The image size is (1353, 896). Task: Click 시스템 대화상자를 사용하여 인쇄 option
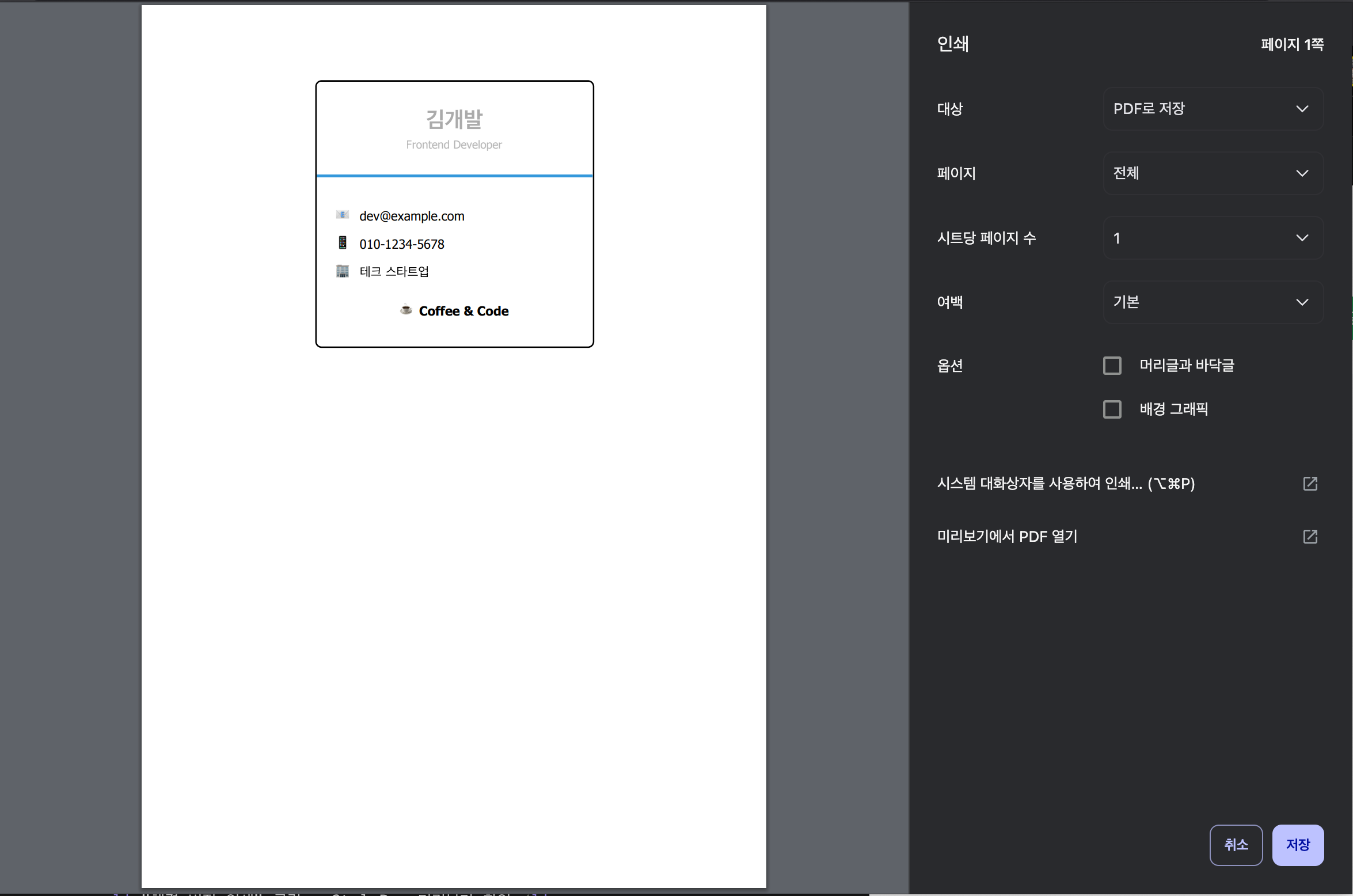pyautogui.click(x=1066, y=484)
